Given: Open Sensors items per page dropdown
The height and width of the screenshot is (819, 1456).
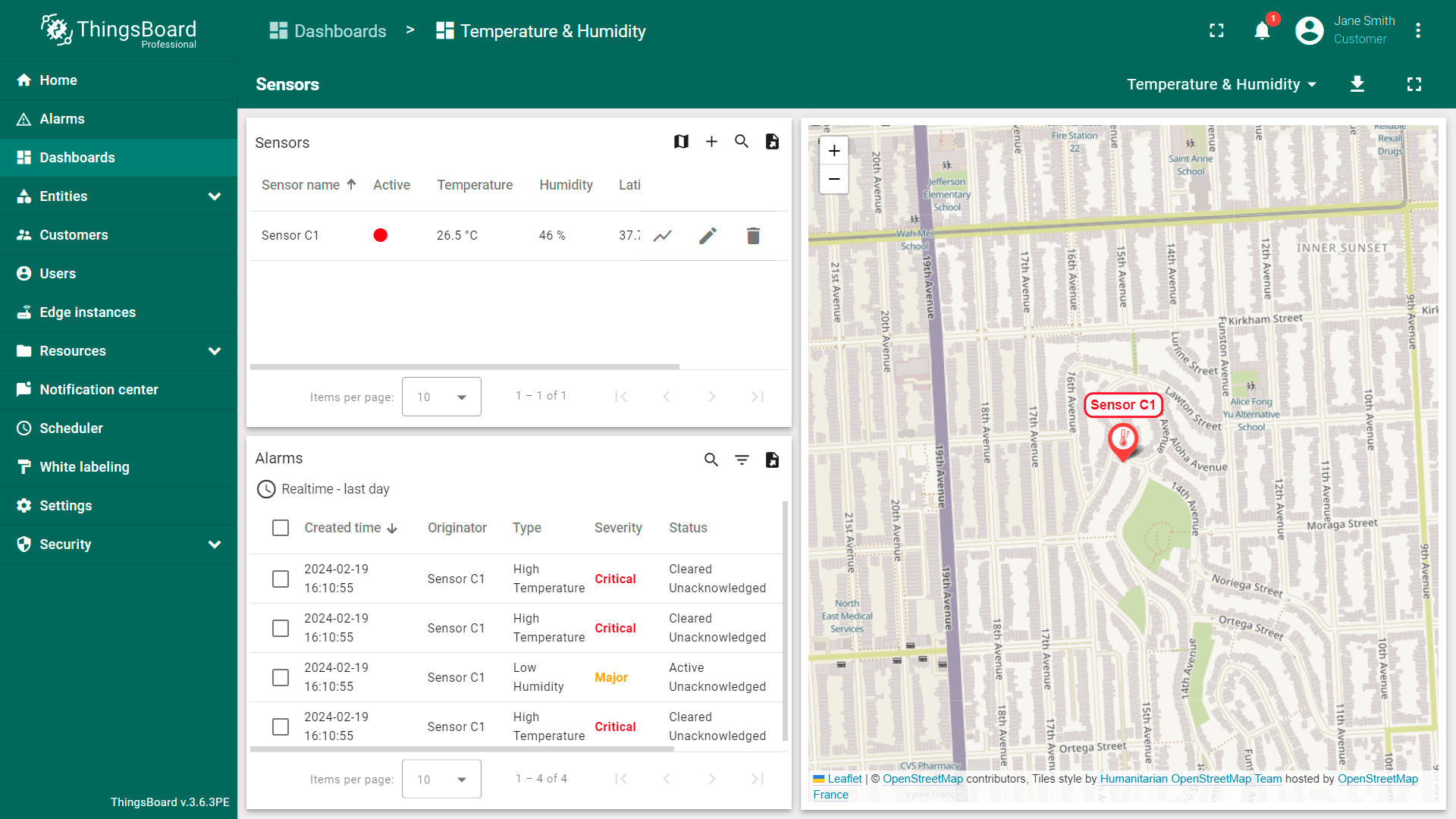Looking at the screenshot, I should 441,397.
